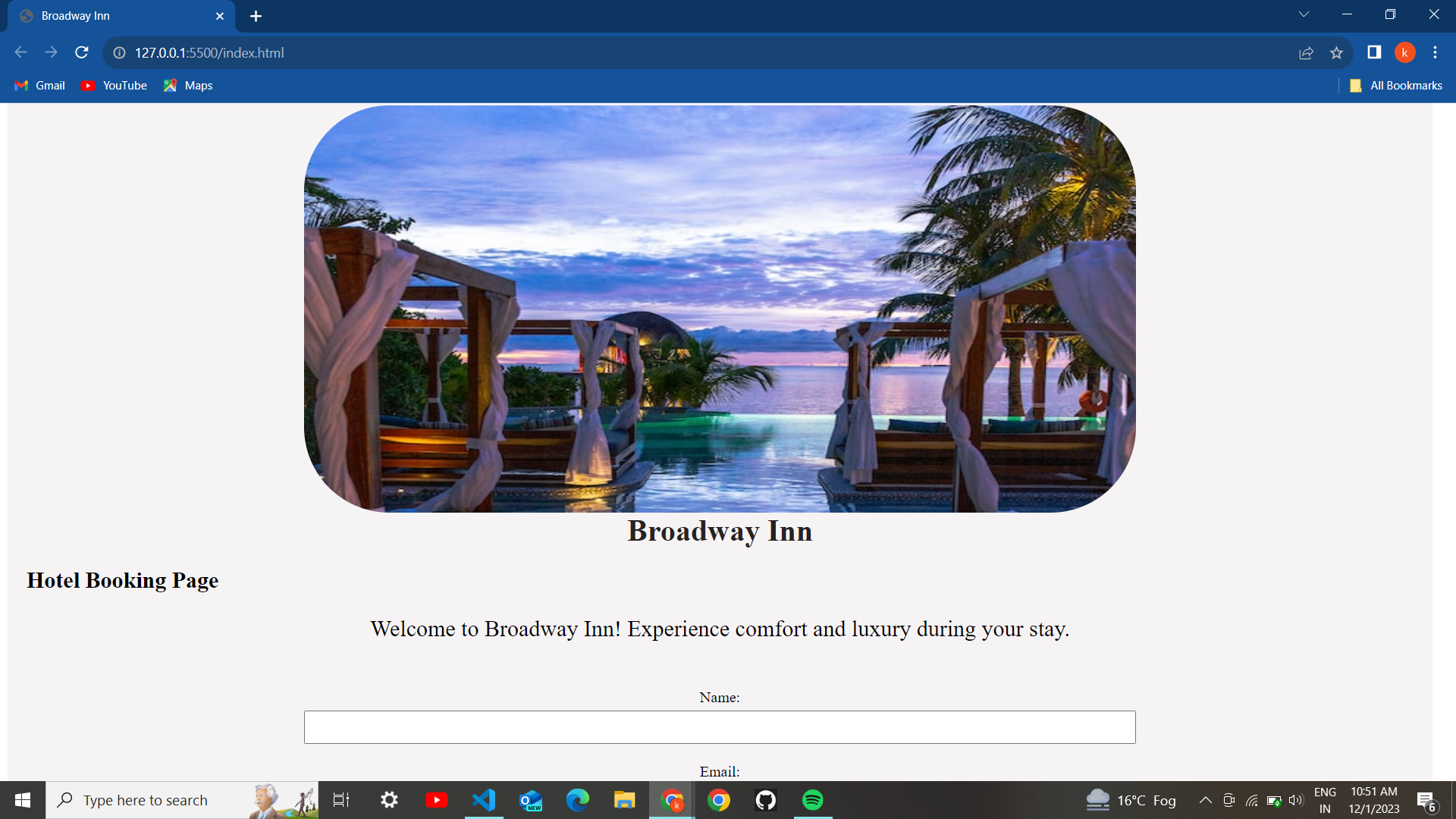Show hidden system tray icons
This screenshot has width=1456, height=819.
[x=1205, y=800]
